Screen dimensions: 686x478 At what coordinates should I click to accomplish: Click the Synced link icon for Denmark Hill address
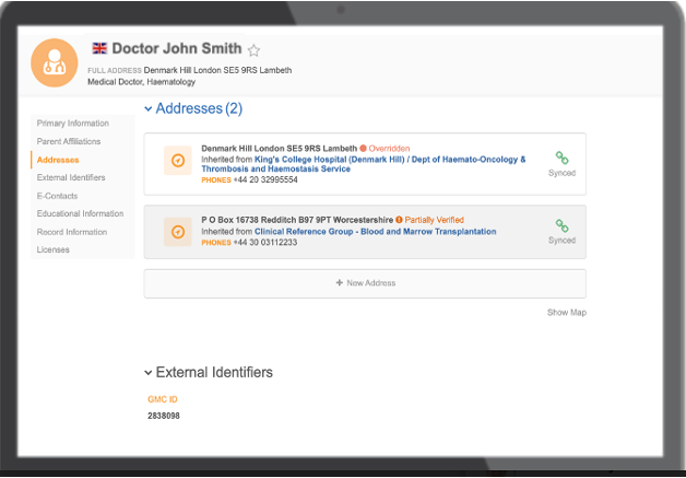[562, 158]
